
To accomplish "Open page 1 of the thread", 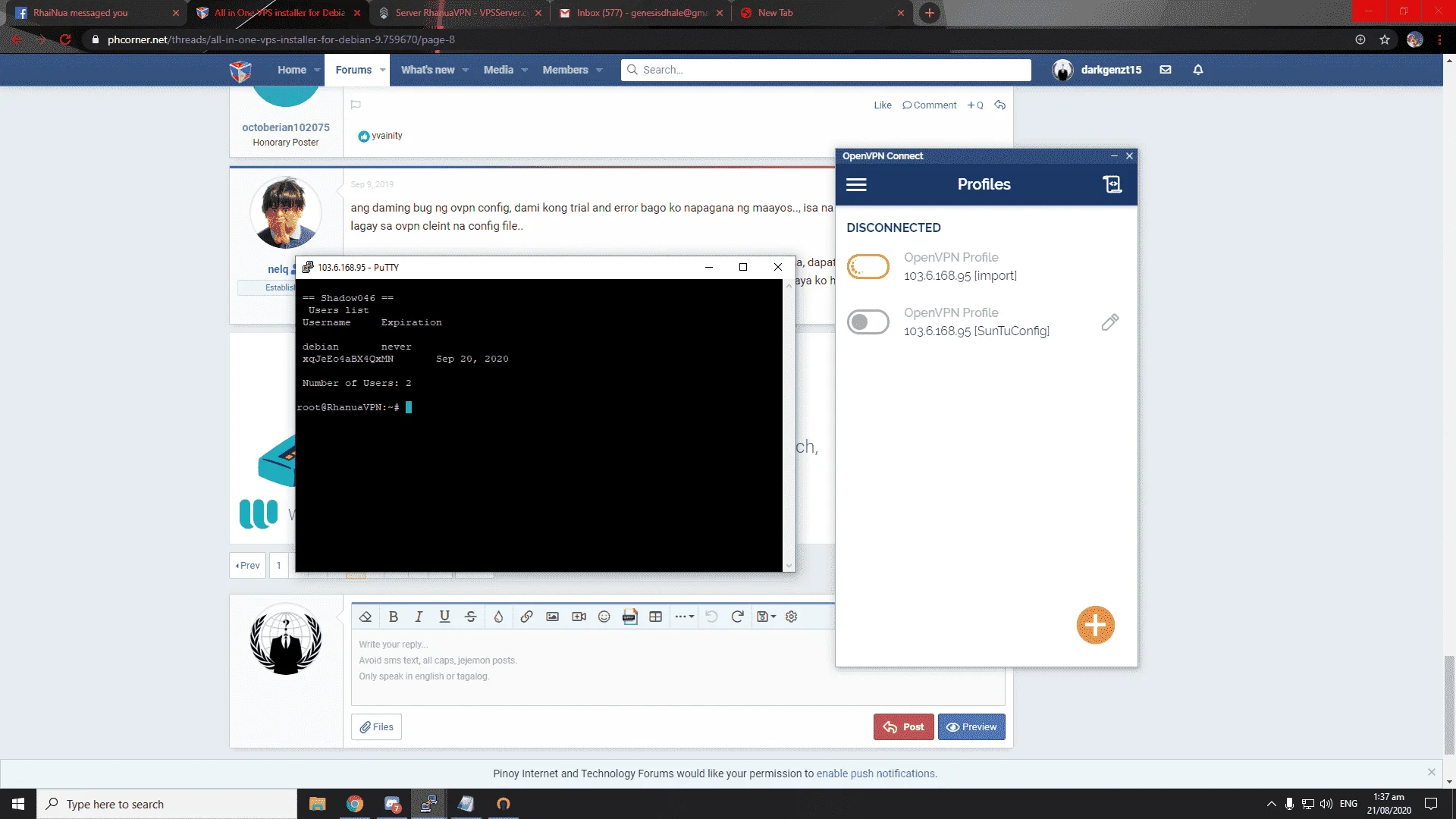I will (278, 565).
